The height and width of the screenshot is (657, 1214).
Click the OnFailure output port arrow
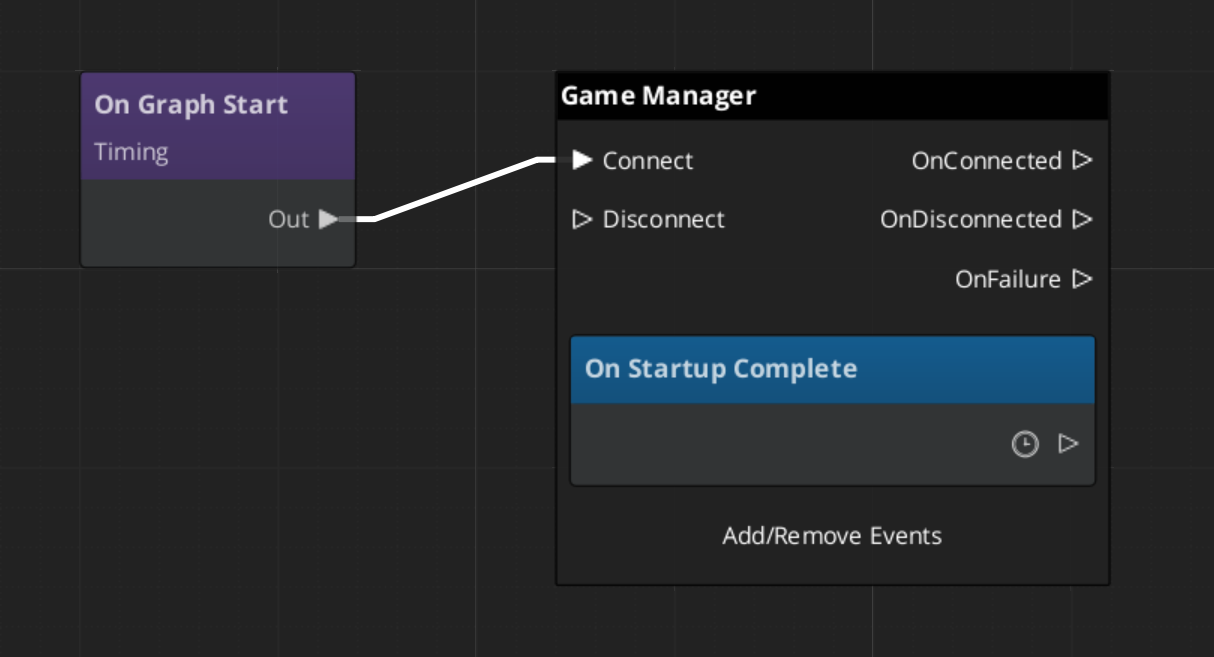point(1081,279)
